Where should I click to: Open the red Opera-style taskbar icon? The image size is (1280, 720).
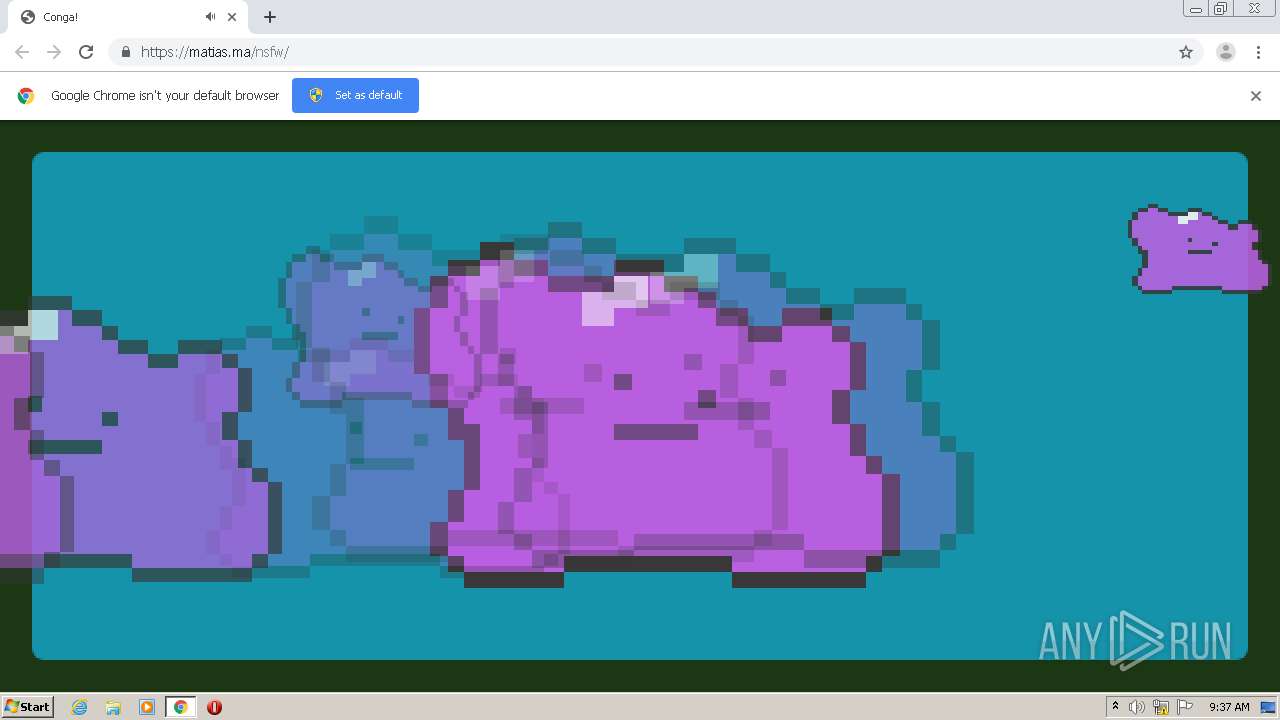[x=214, y=707]
